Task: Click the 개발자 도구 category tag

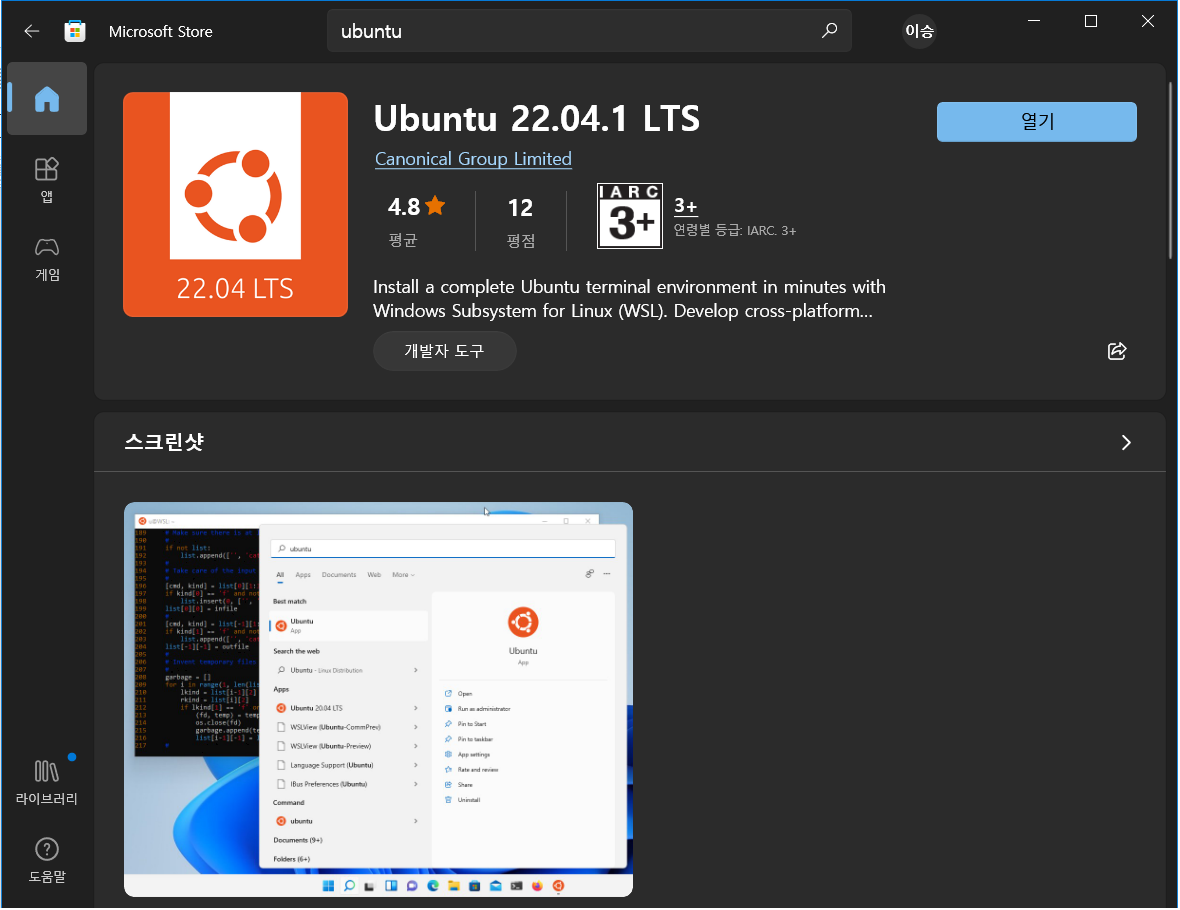Action: click(x=444, y=351)
